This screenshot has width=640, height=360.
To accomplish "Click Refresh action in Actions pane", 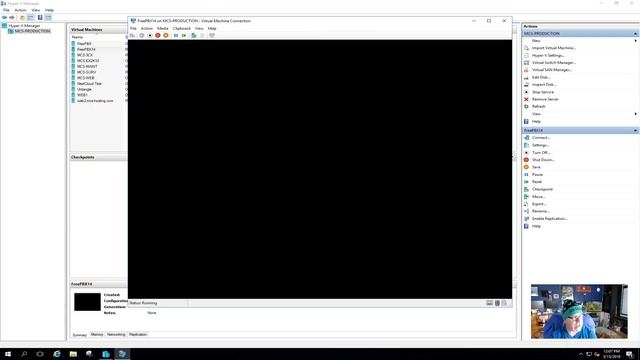I will [x=538, y=107].
